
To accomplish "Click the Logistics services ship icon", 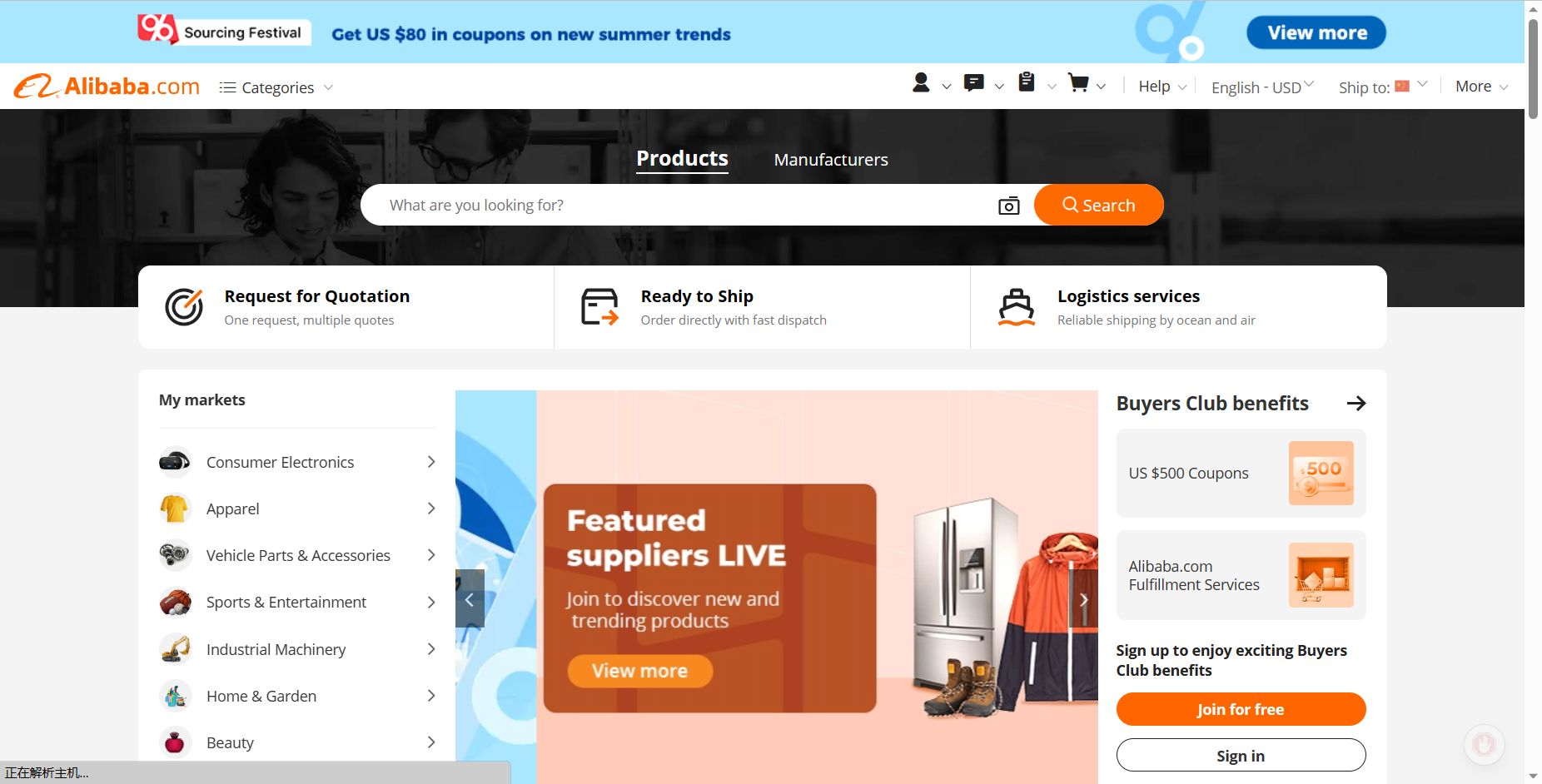I will point(1017,307).
